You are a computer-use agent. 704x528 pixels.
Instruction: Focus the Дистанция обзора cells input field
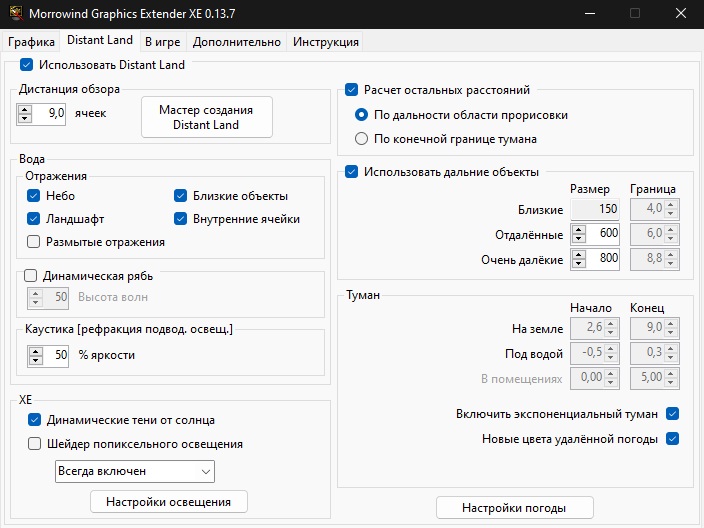tap(51, 113)
